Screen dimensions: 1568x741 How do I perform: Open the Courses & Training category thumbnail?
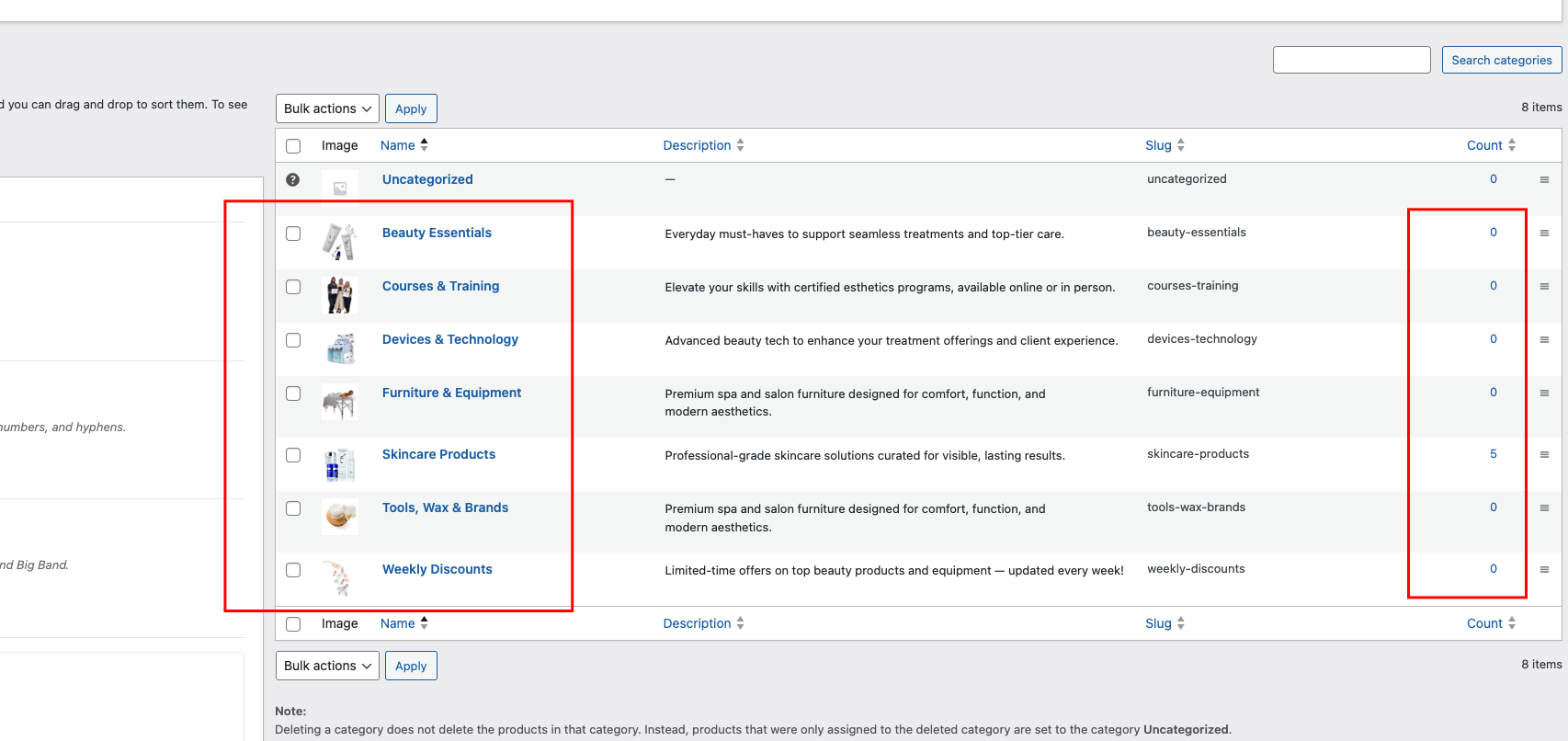click(340, 295)
